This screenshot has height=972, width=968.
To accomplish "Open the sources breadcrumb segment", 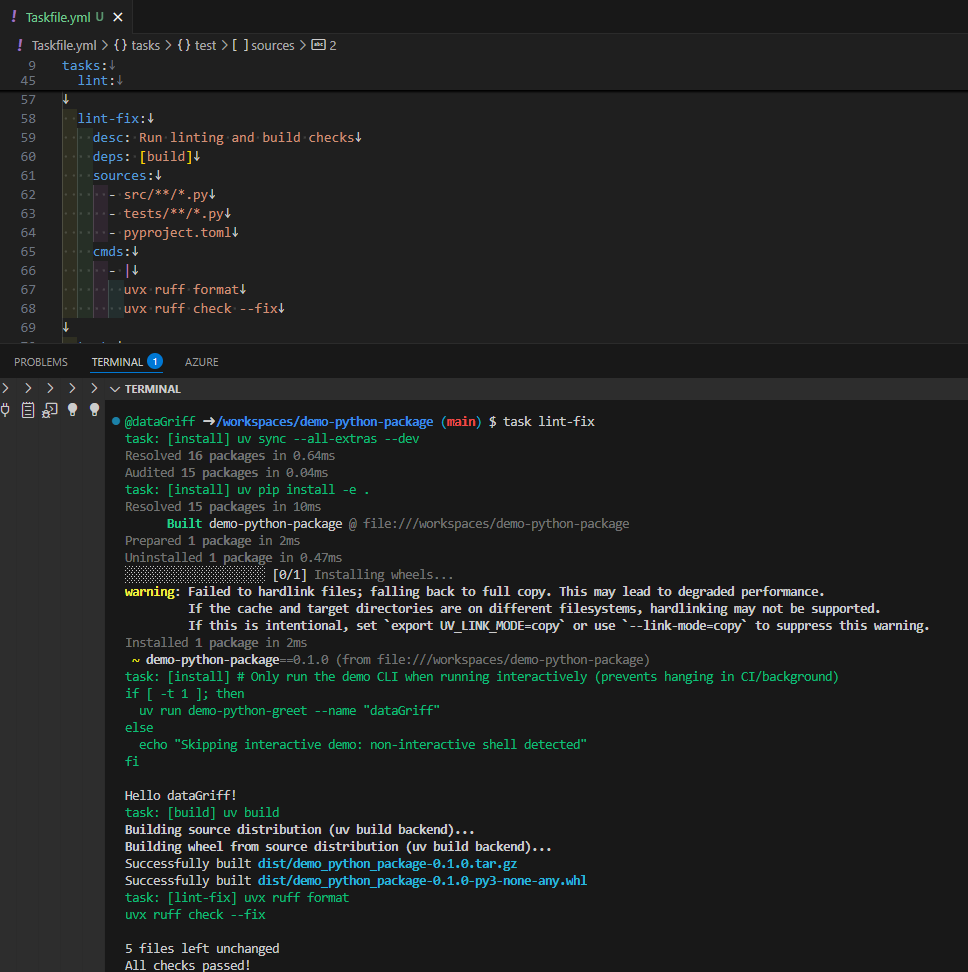I will (x=273, y=45).
